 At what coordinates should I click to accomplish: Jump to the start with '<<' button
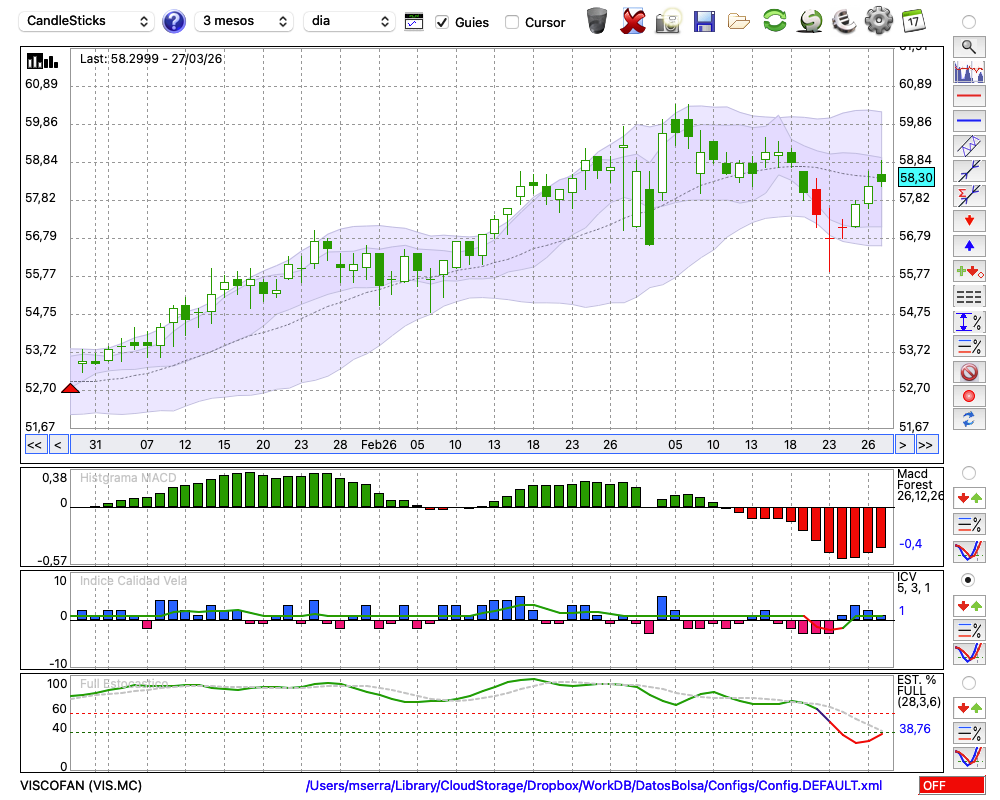pyautogui.click(x=34, y=445)
